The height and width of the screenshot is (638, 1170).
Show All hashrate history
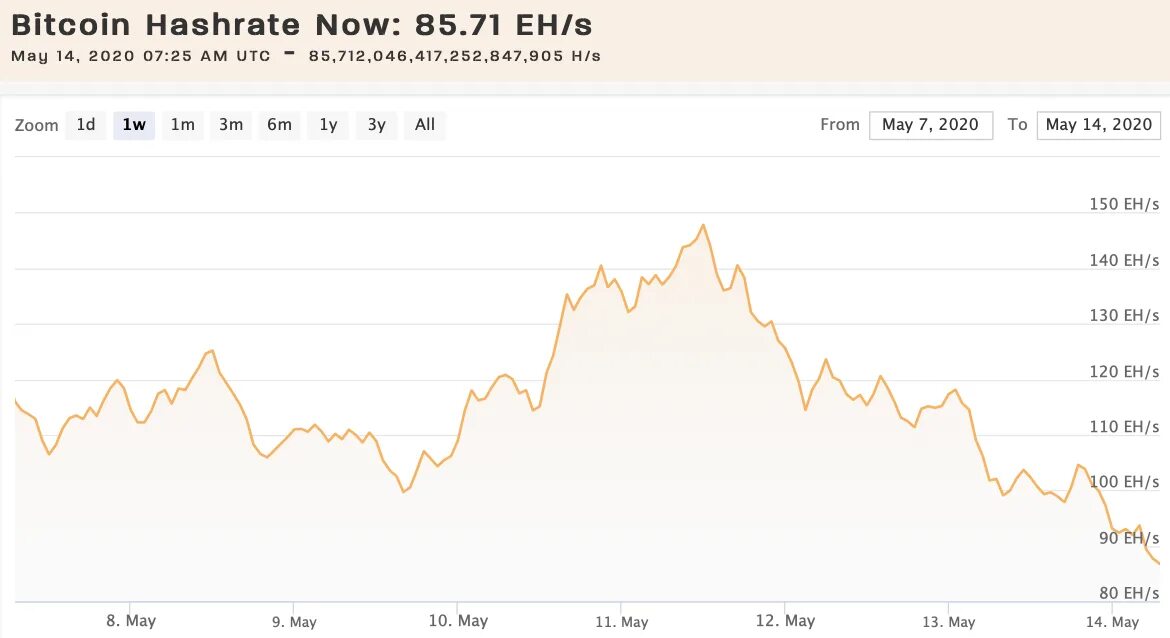425,125
